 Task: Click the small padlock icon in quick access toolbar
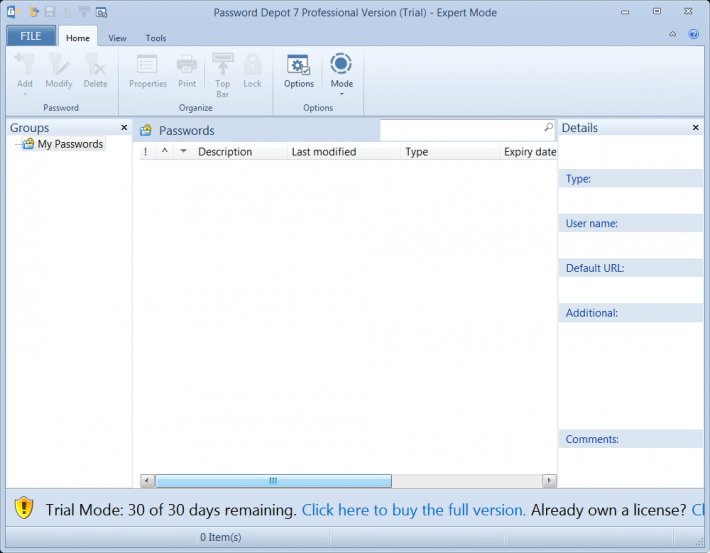67,12
